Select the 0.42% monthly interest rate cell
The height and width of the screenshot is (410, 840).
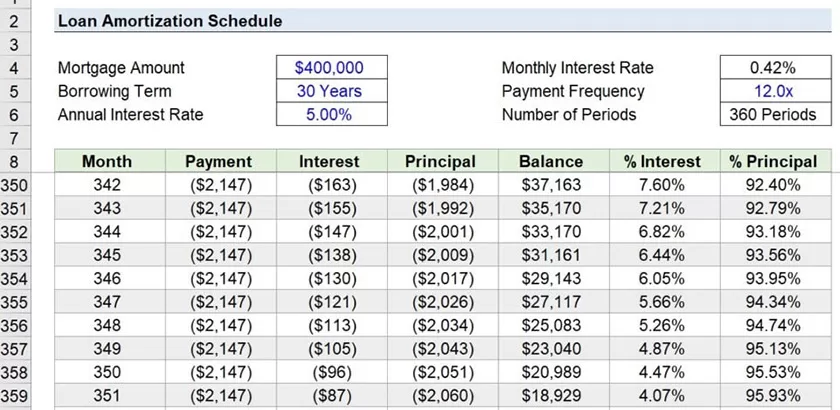click(x=772, y=68)
